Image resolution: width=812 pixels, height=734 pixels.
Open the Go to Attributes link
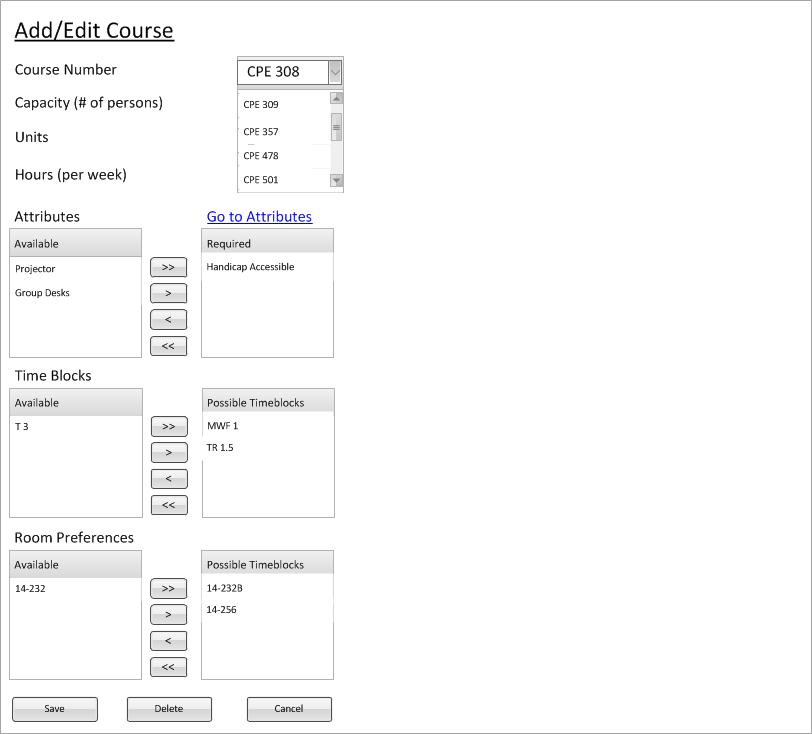[x=259, y=217]
